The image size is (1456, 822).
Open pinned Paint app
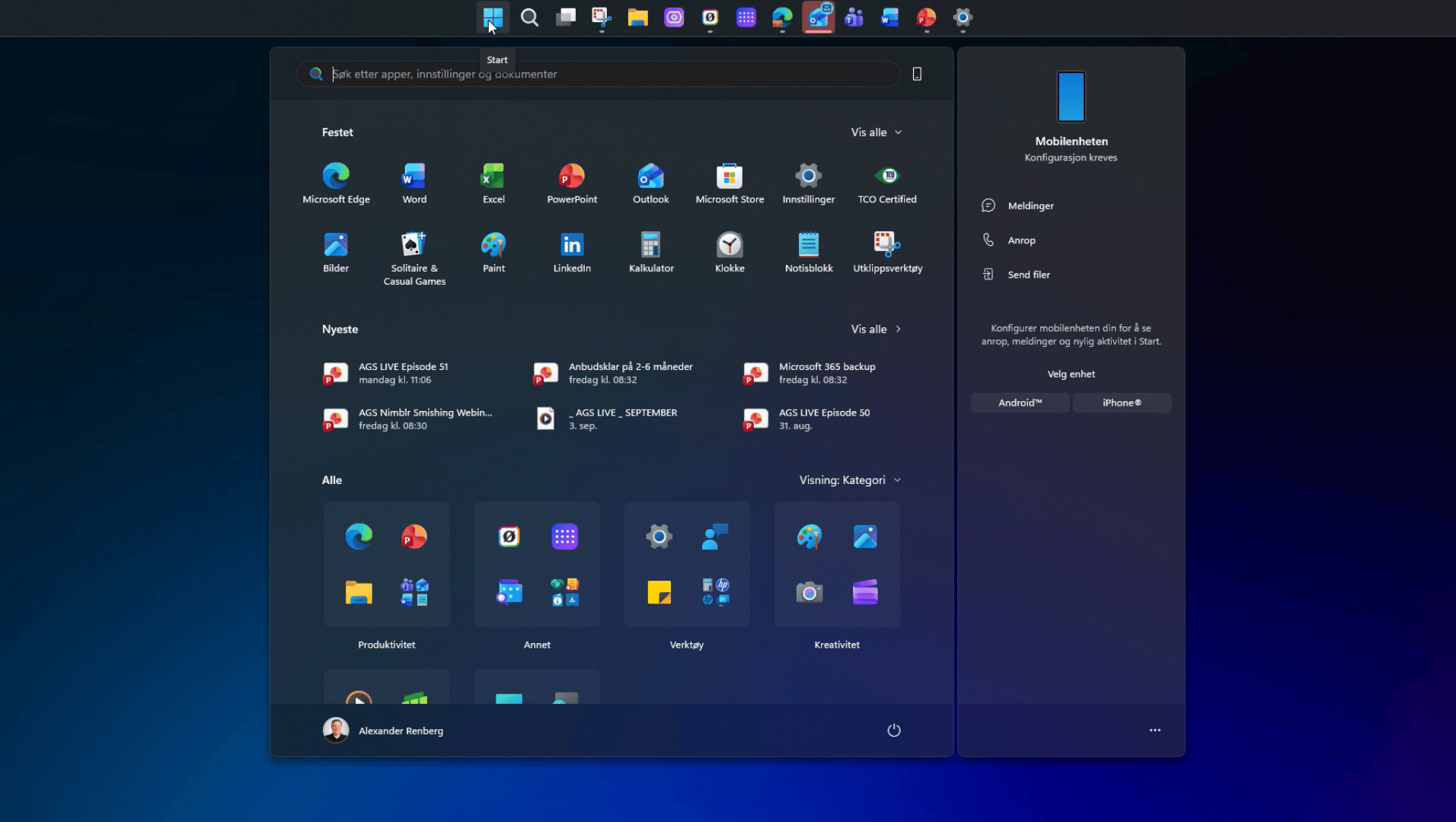pos(493,253)
